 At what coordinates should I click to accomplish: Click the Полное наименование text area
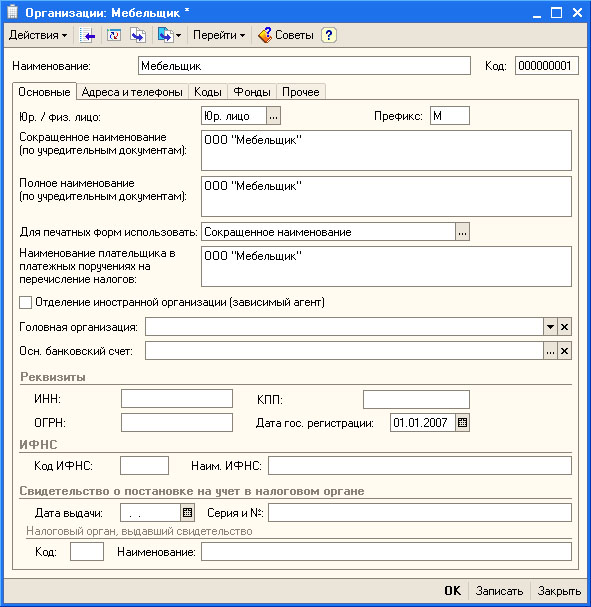[x=386, y=197]
